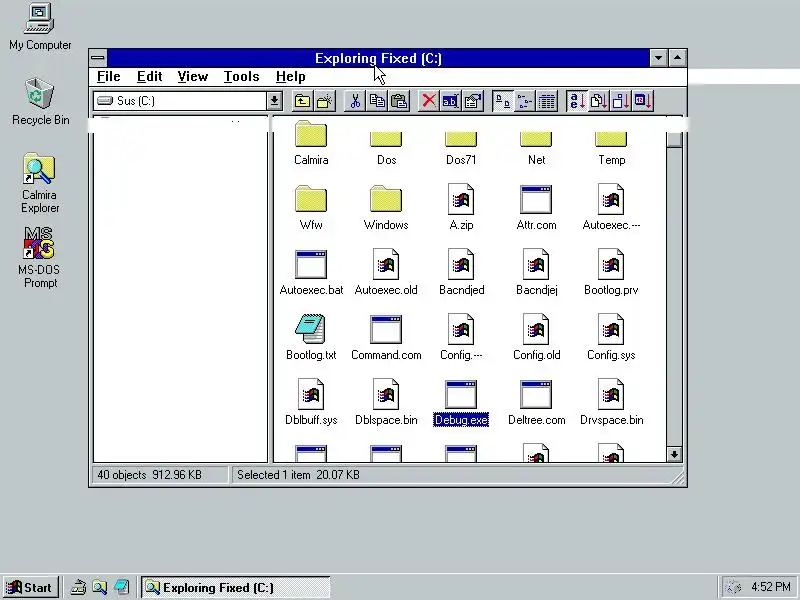Go up one folder level in toolbar
Viewport: 800px width, 600px height.
(303, 101)
